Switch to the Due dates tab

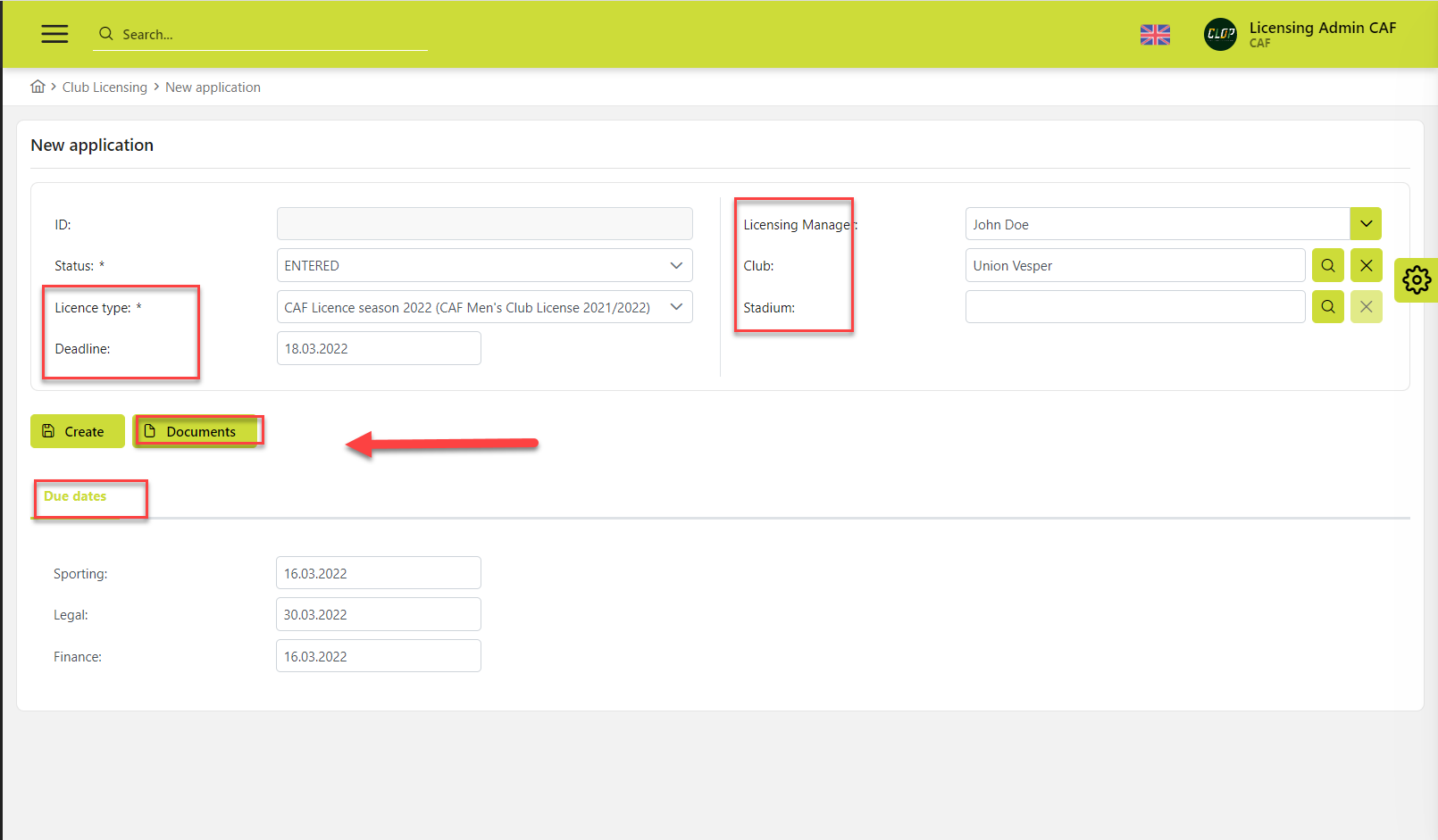point(75,496)
